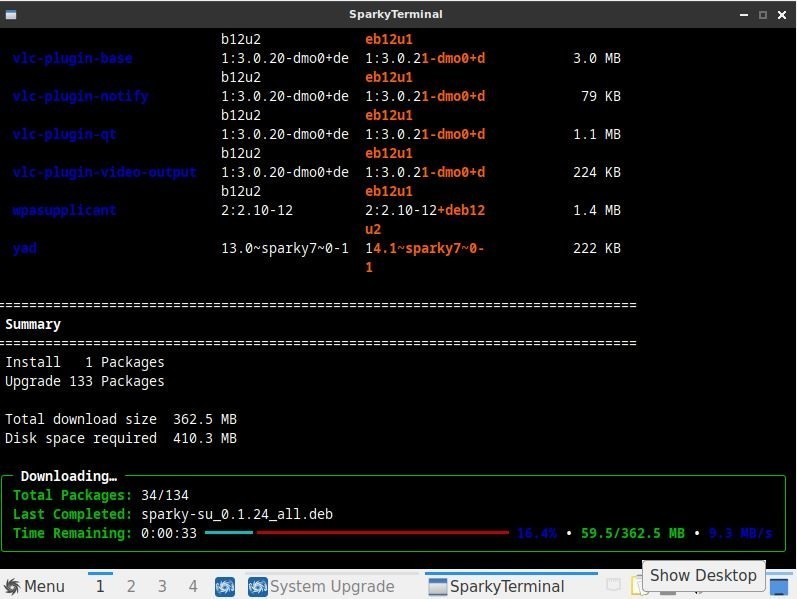Image resolution: width=797 pixels, height=599 pixels.
Task: Click the yad package name
Action: tap(25, 248)
